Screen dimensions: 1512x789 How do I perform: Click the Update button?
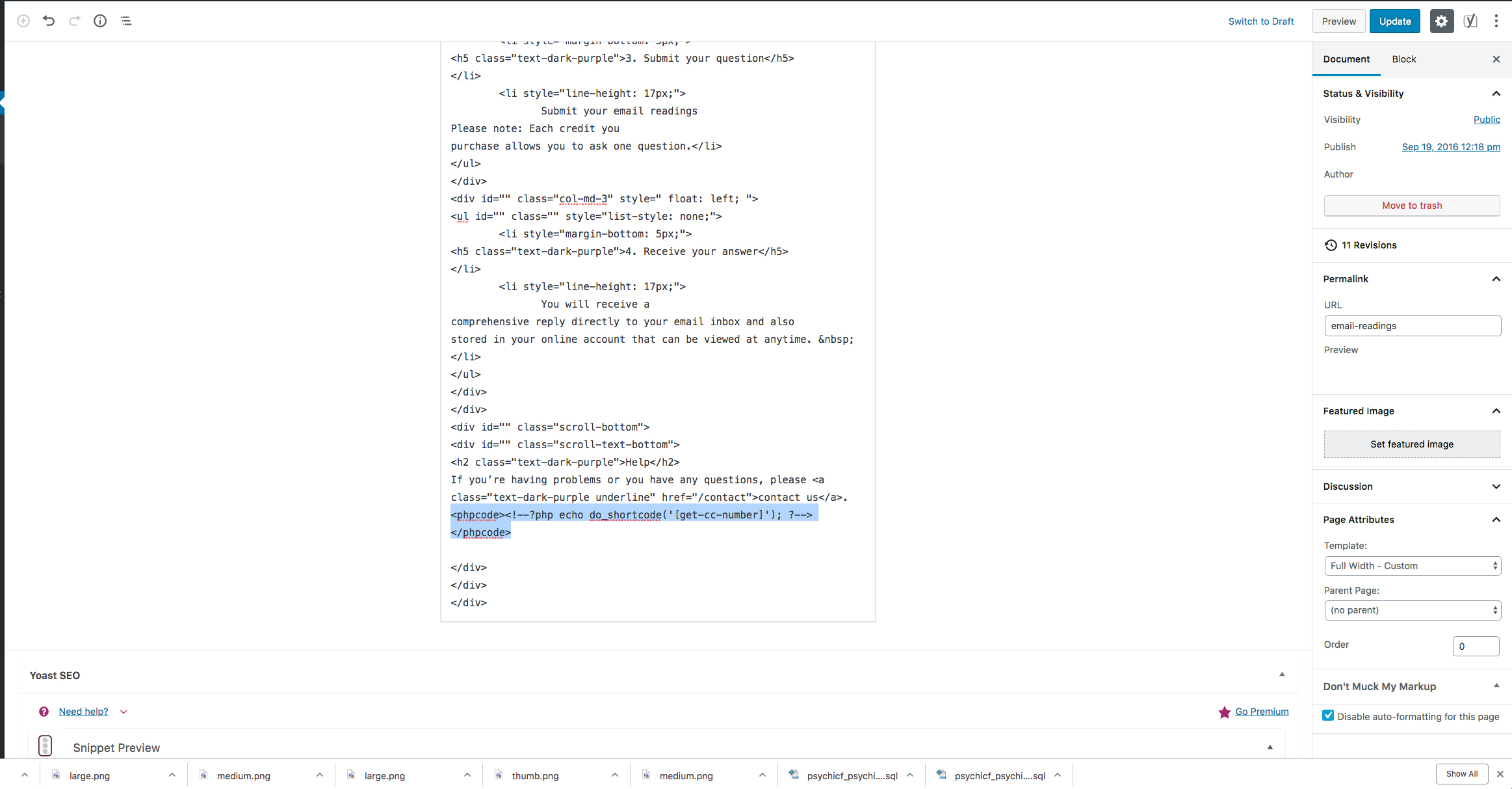point(1395,21)
